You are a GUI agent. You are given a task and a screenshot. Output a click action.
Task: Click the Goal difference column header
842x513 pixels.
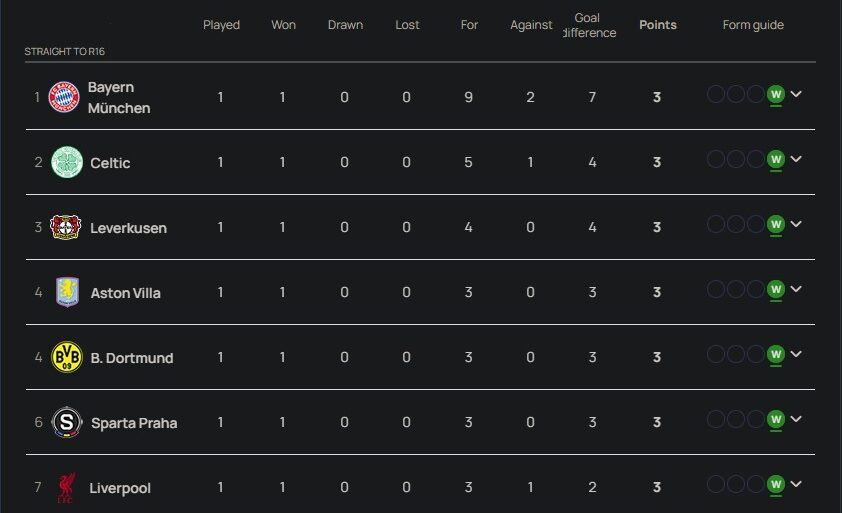(x=588, y=26)
